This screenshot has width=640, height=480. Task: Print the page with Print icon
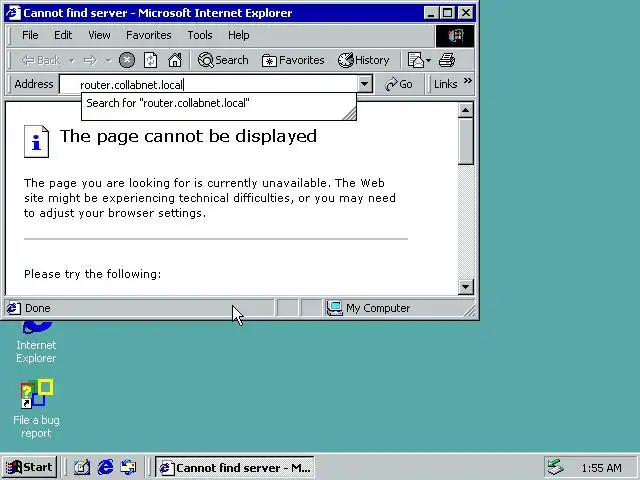click(x=447, y=60)
